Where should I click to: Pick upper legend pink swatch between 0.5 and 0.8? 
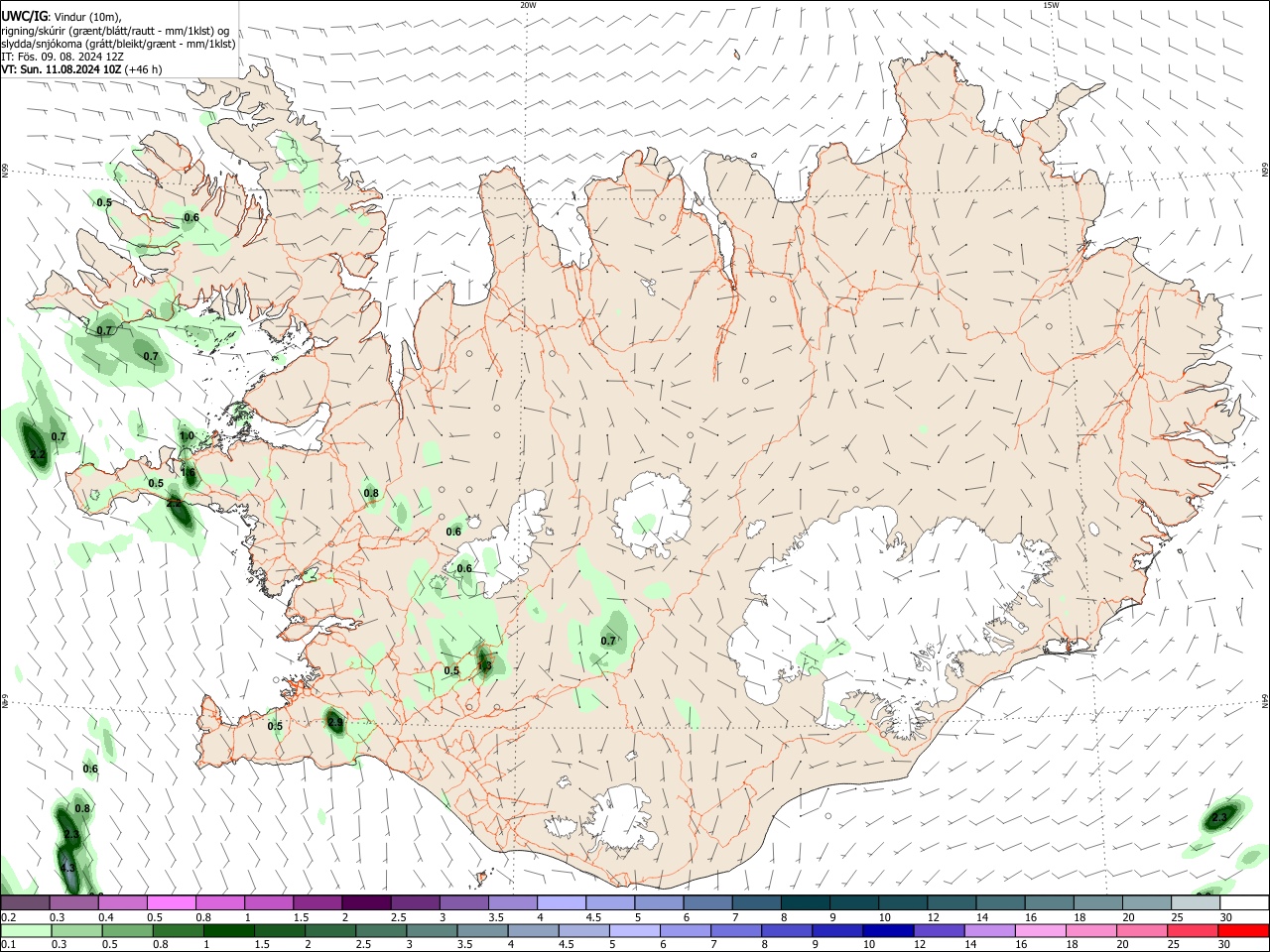coord(171,902)
